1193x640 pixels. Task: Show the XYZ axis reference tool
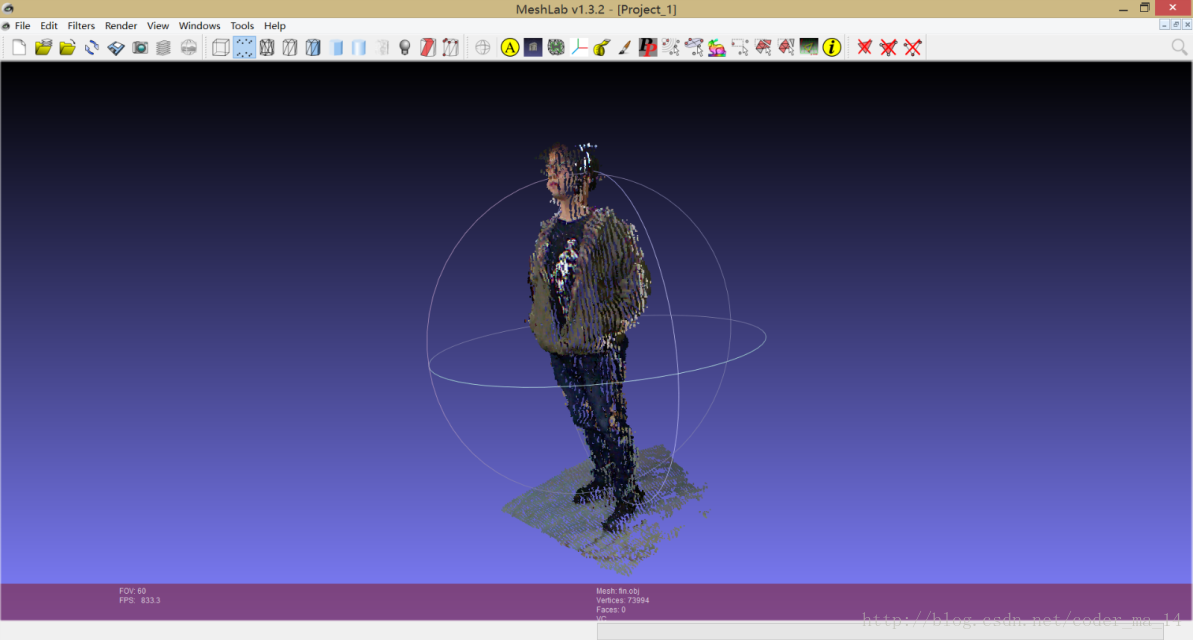[579, 48]
